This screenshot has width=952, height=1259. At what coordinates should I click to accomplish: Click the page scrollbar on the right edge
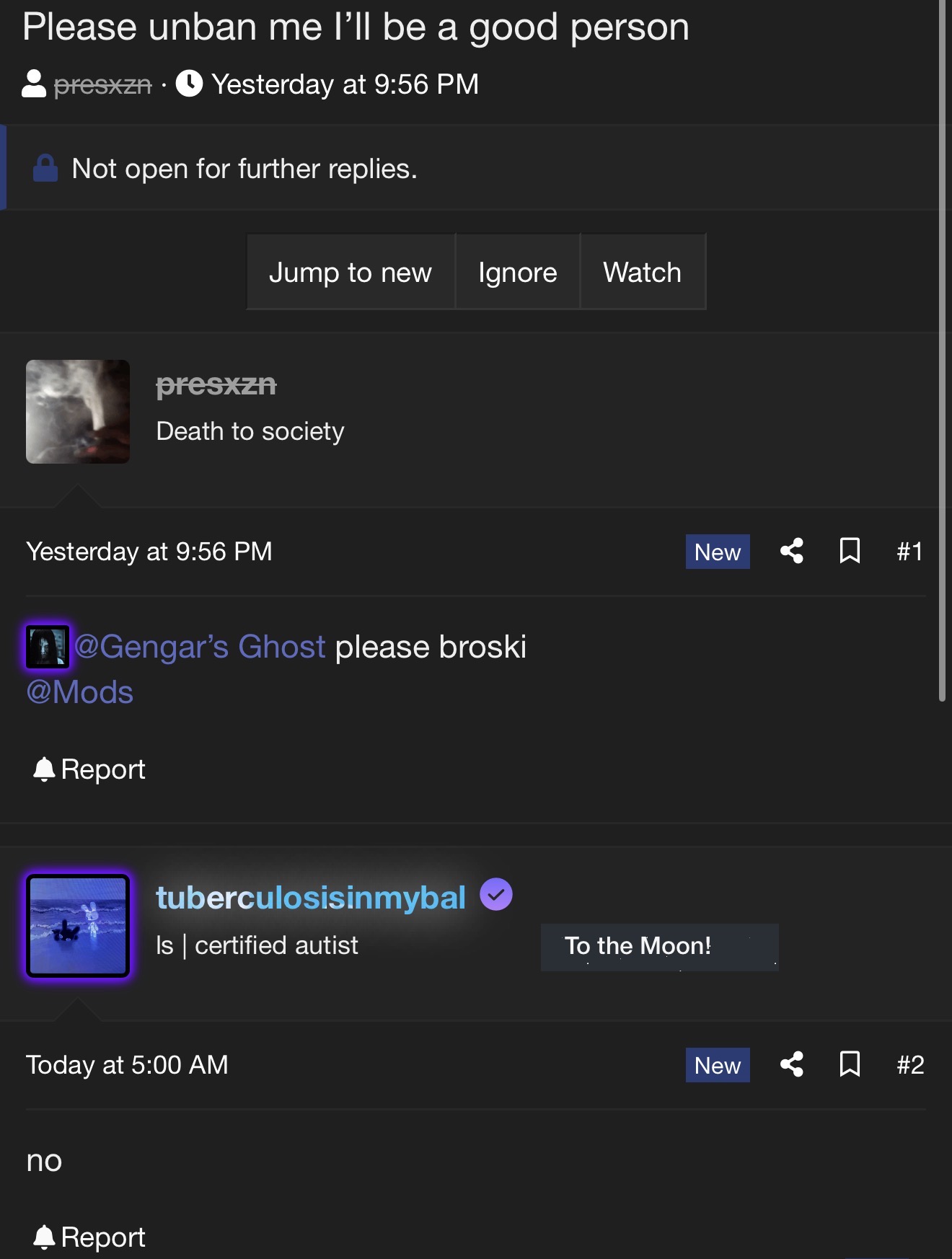942,350
